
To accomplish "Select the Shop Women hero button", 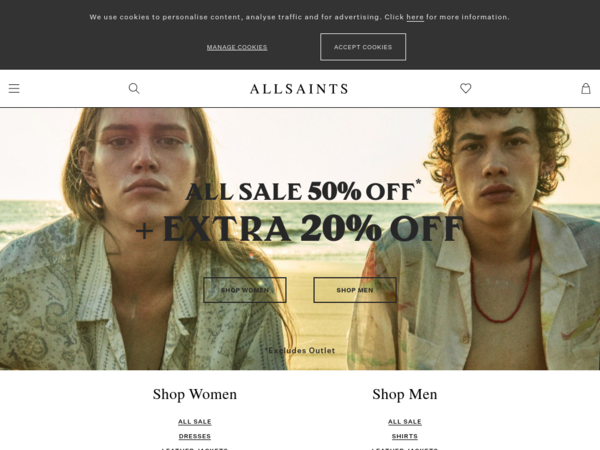I will [245, 290].
